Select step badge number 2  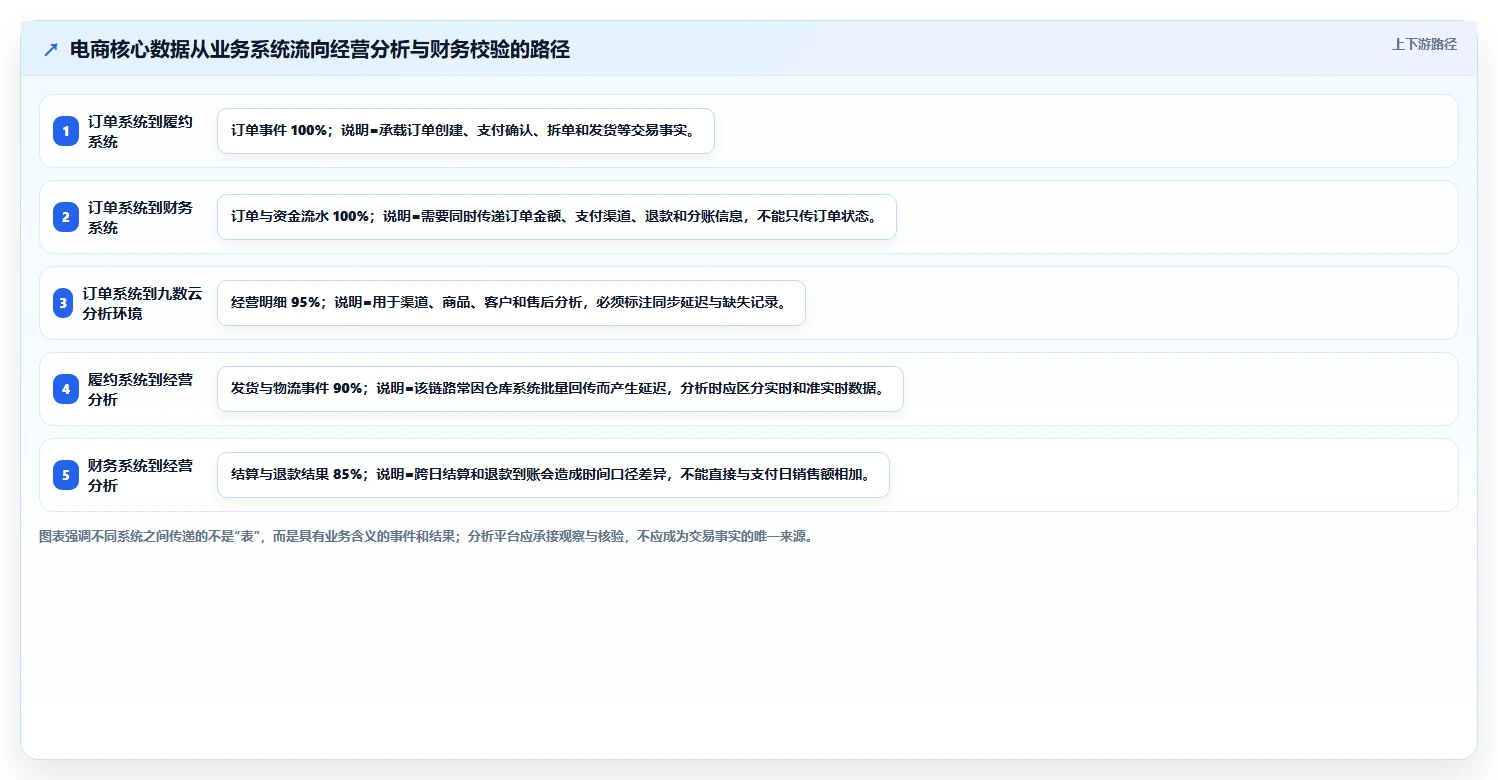point(66,217)
